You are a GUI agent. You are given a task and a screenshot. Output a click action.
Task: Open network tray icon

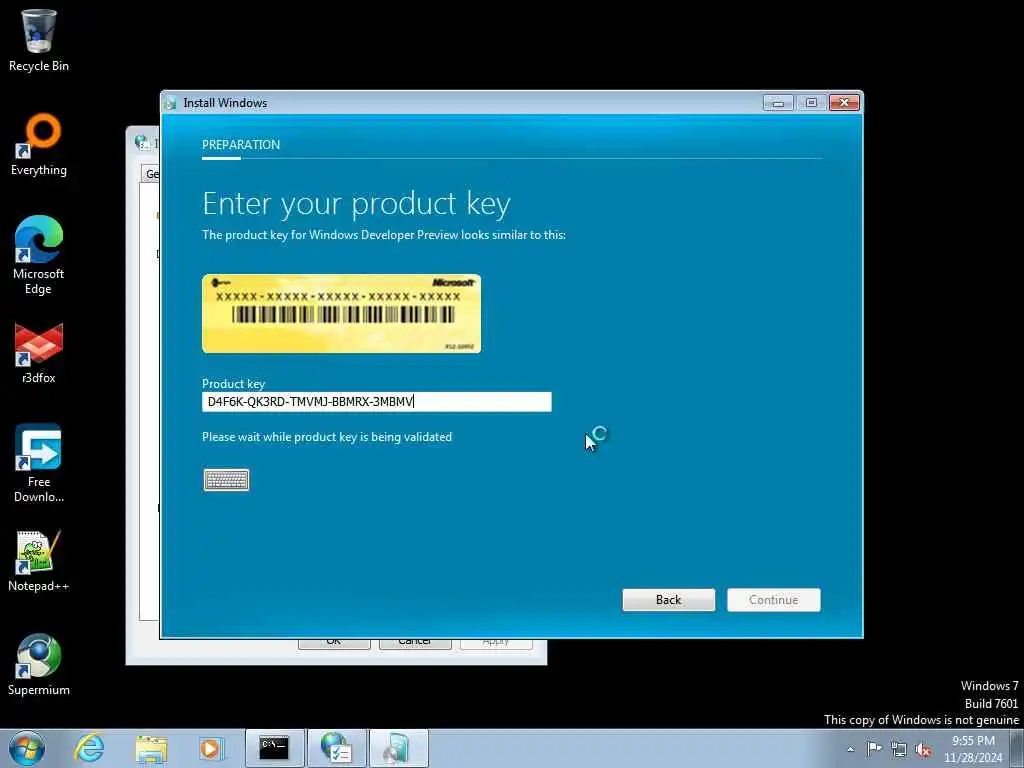(x=899, y=749)
